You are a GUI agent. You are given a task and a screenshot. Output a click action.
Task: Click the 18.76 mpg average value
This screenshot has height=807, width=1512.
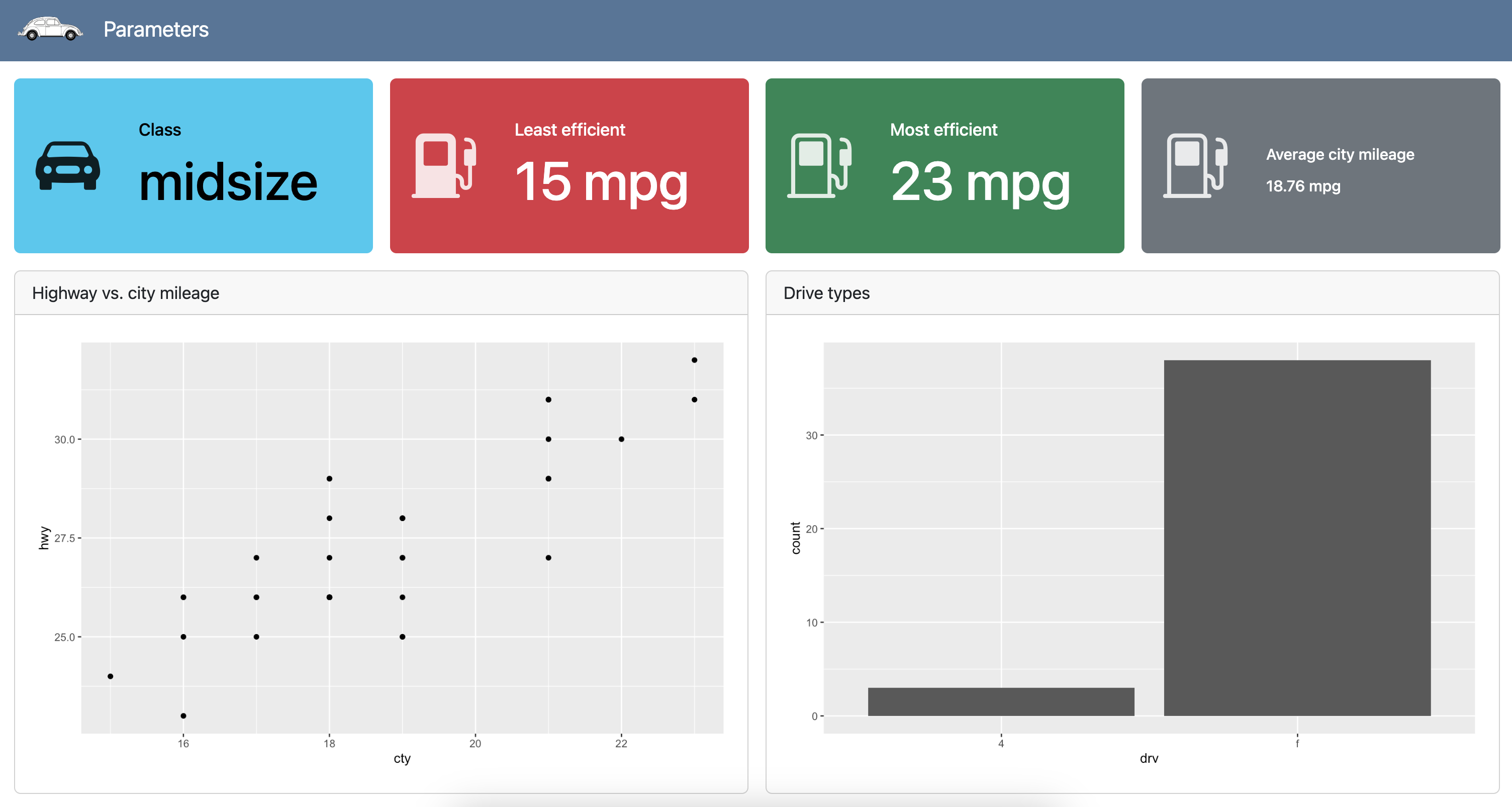[x=1302, y=186]
